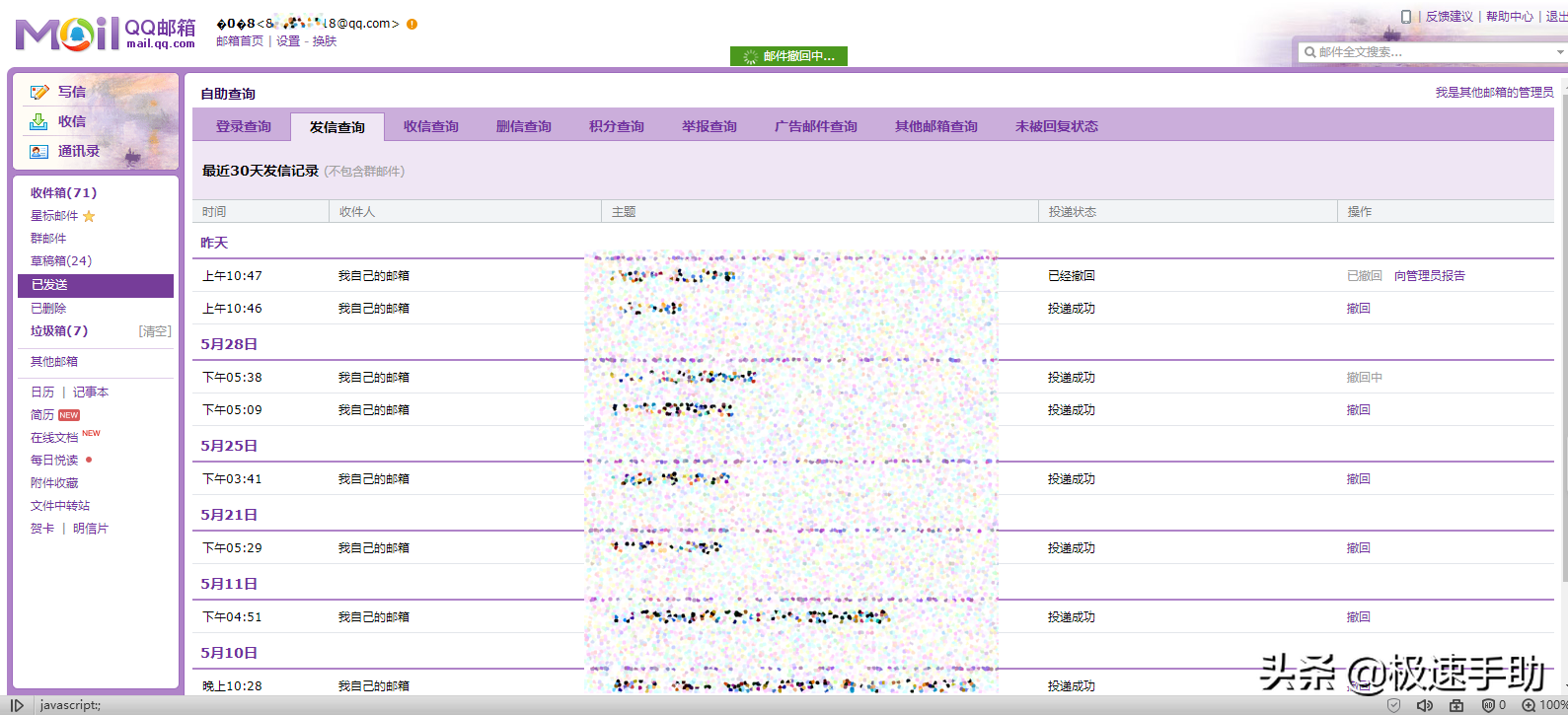
Task: Click the Compose (写信) pencil icon
Action: tap(39, 92)
